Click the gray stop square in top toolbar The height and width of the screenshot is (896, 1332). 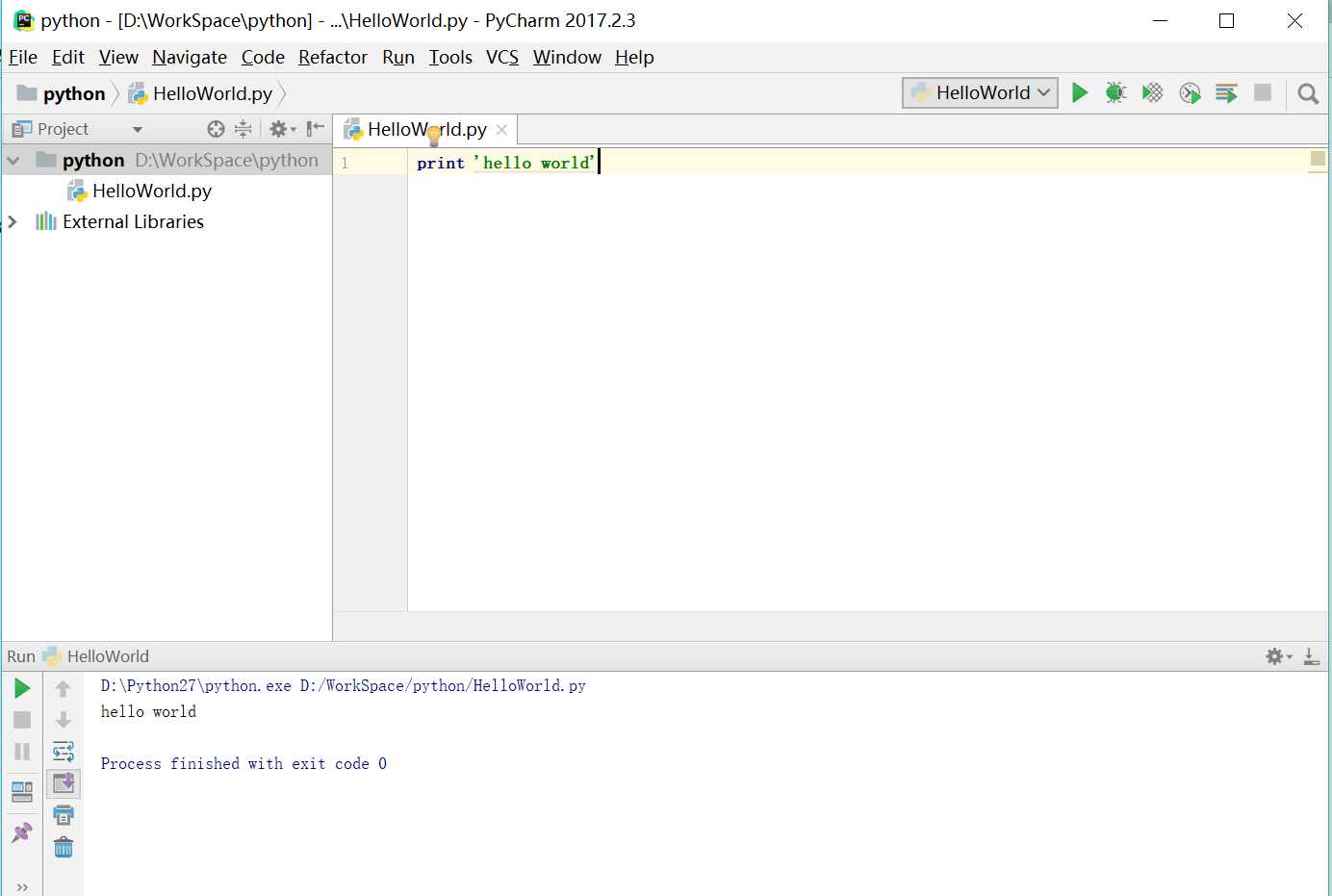1263,92
